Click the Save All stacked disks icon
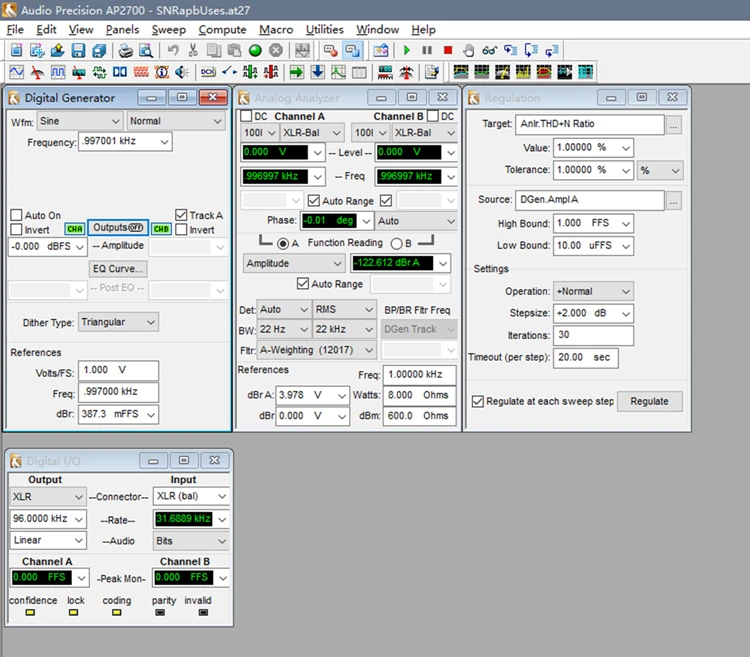Viewport: 750px width, 657px height. pyautogui.click(x=99, y=50)
